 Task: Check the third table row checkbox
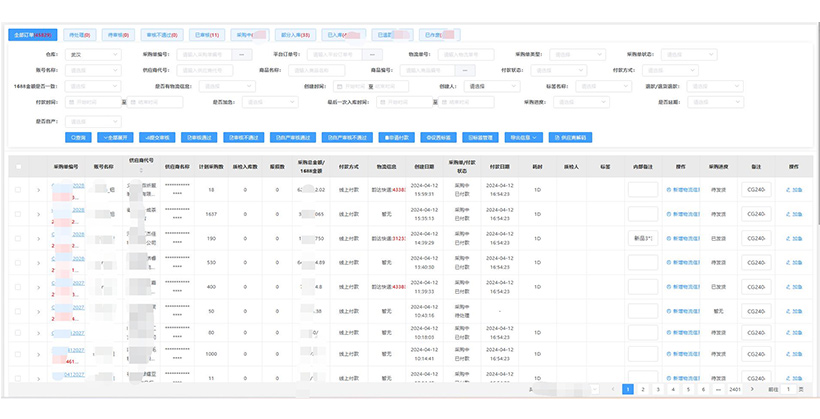click(x=18, y=239)
